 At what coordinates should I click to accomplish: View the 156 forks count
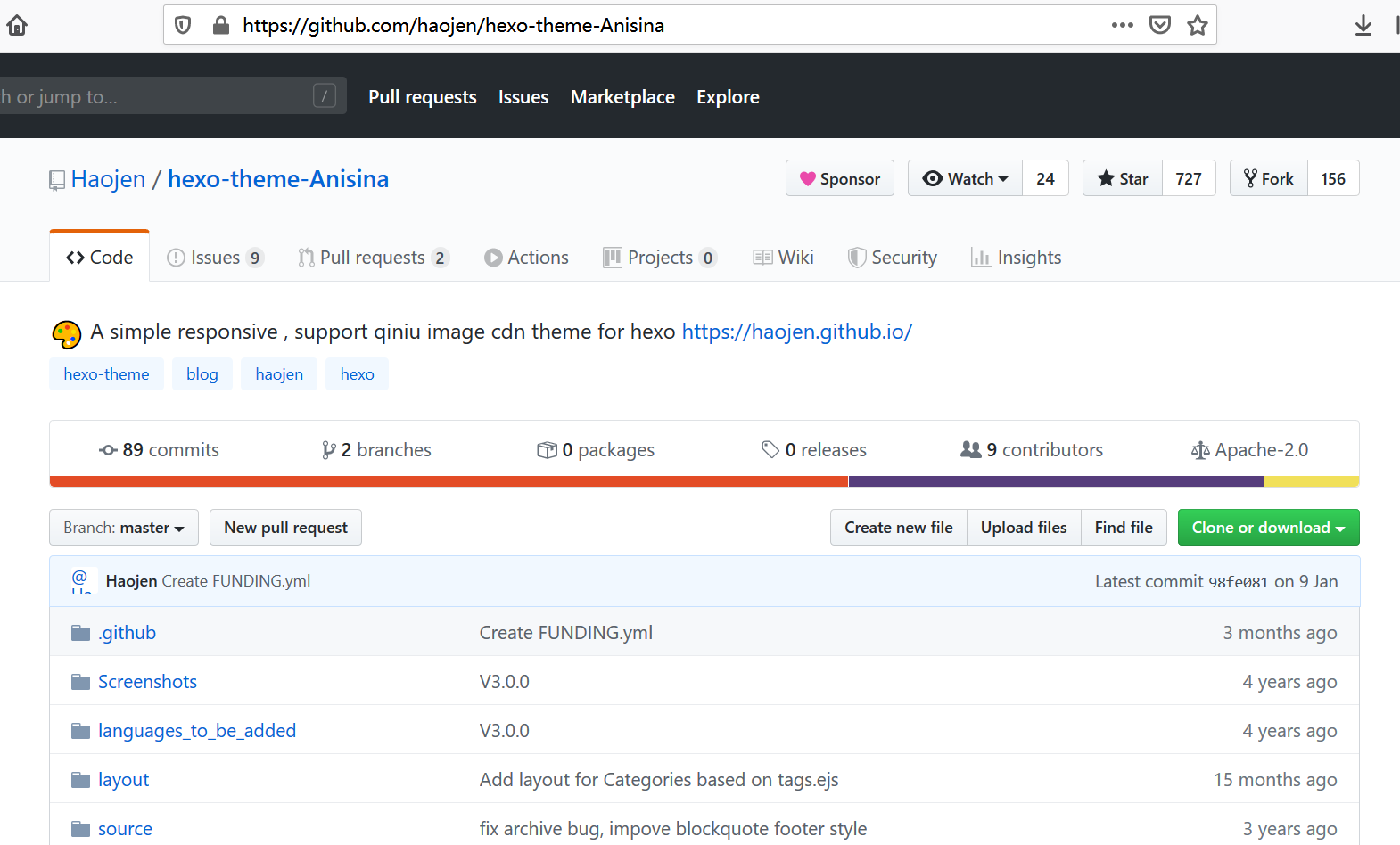[x=1333, y=178]
